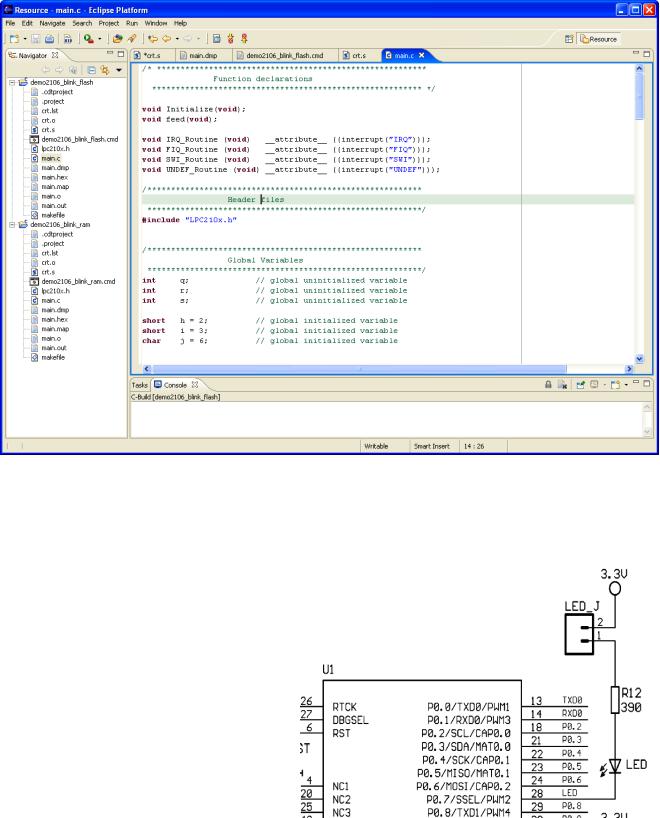Screen dimensions: 660x818
Task: Click Collapse All in Navigator toolbar
Action: point(91,69)
